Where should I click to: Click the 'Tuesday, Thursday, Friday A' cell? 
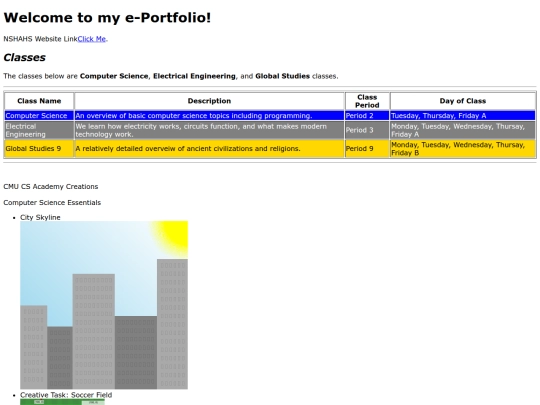click(x=463, y=115)
